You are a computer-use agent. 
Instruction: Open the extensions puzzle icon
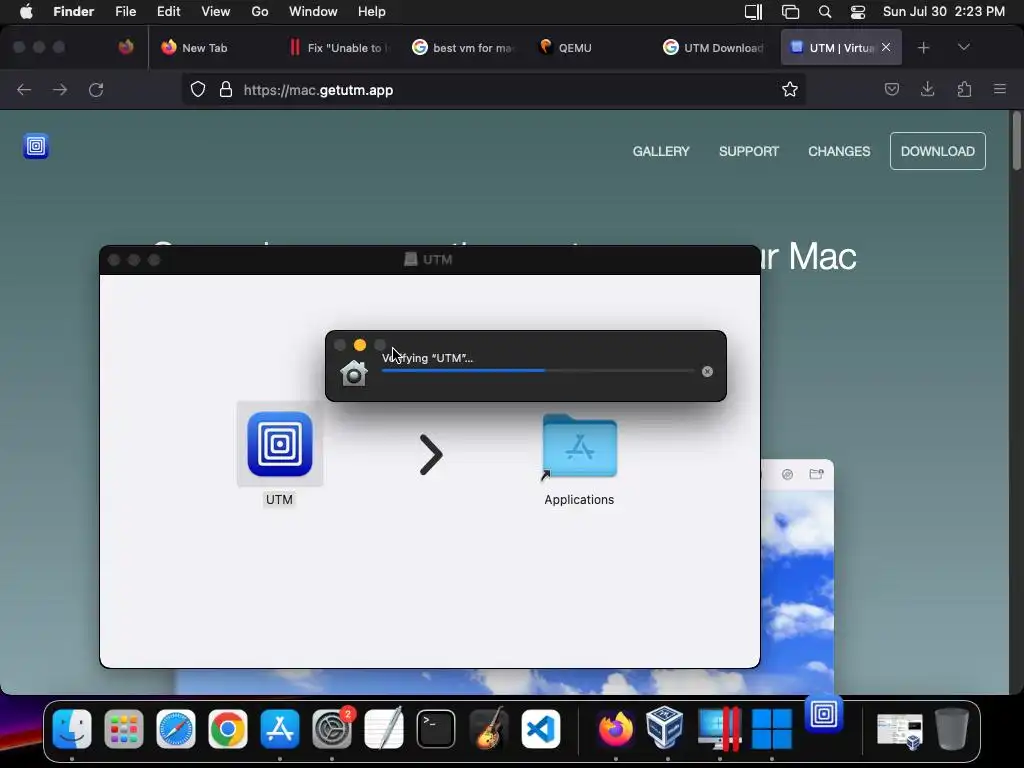pos(964,89)
